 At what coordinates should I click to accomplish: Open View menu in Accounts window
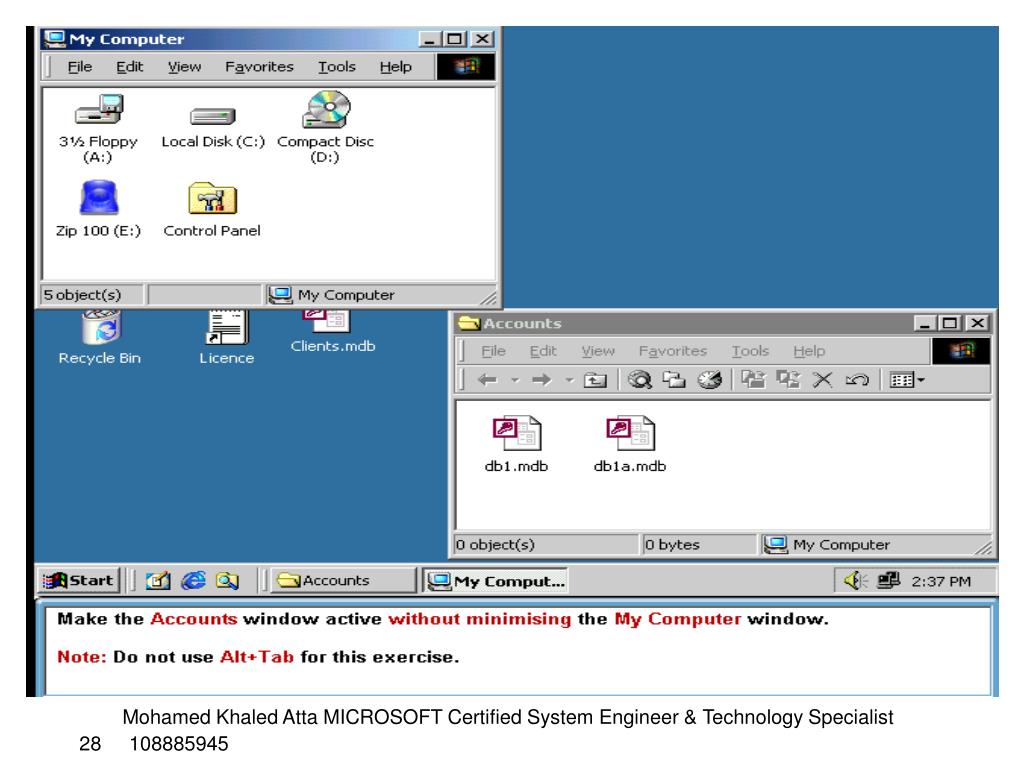point(598,351)
